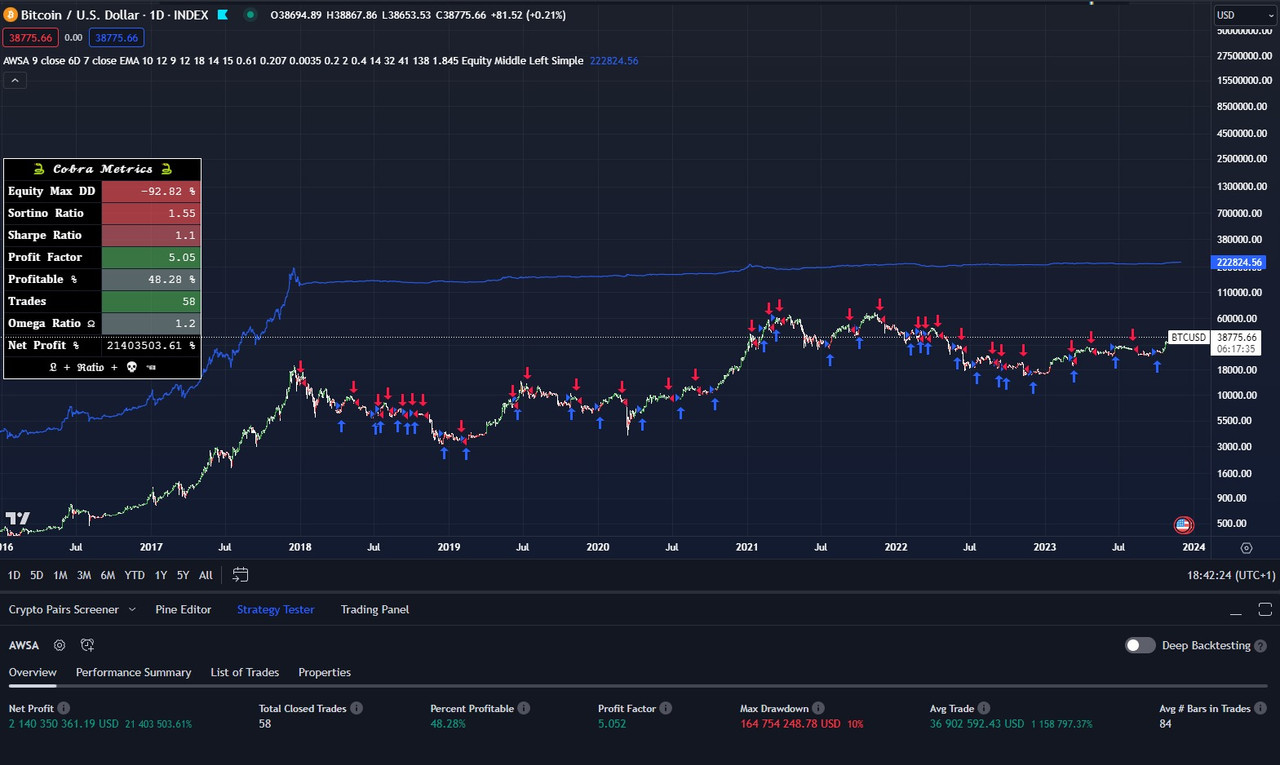The height and width of the screenshot is (765, 1280).
Task: Open the go-to-date calendar icon
Action: coord(240,575)
